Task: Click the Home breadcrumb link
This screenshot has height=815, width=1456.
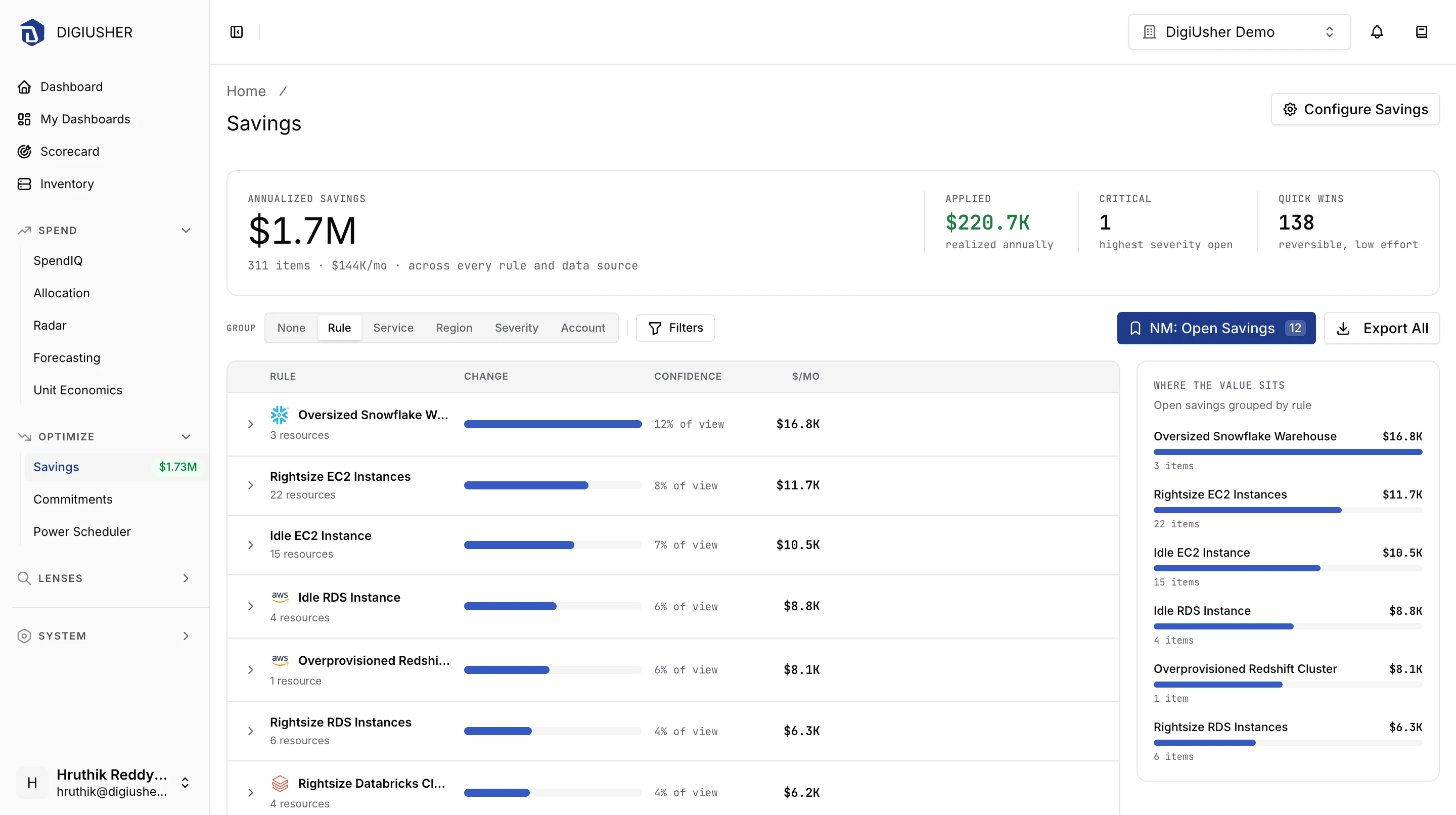Action: point(246,91)
